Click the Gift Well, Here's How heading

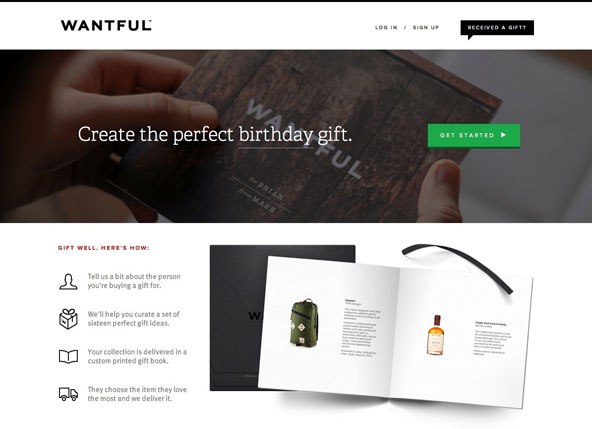point(103,248)
